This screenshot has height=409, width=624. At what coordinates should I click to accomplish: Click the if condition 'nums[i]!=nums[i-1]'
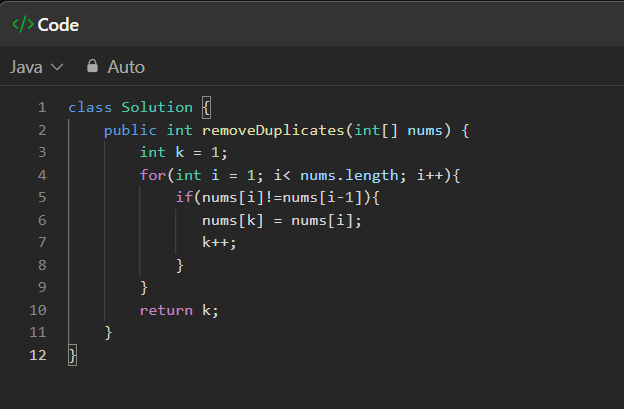[x=282, y=197]
